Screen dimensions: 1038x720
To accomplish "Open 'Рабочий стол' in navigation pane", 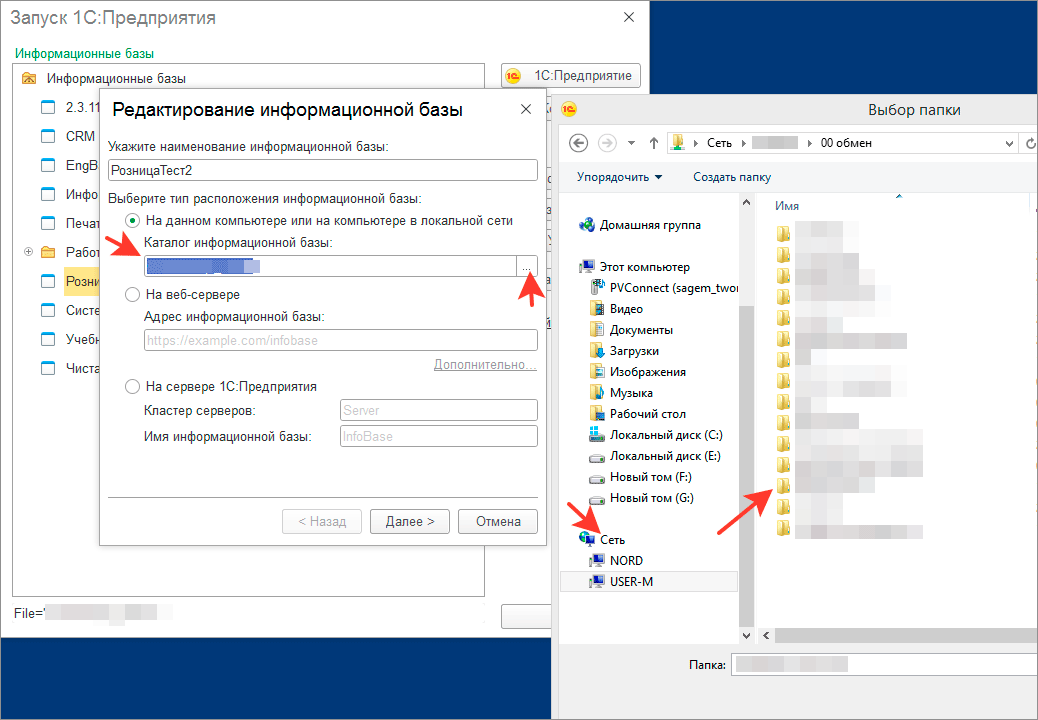I will (637, 414).
